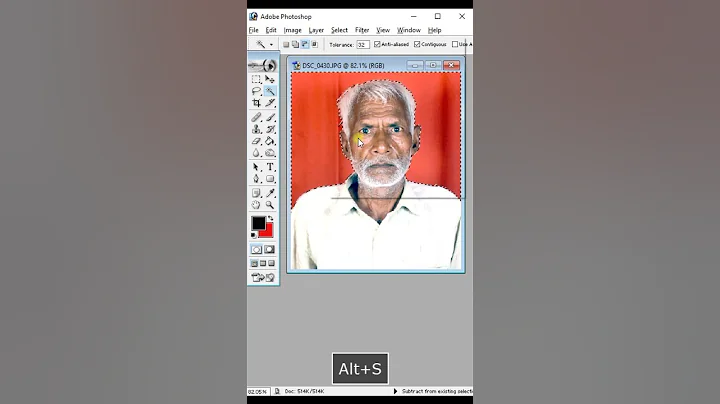
Task: Select the Lasso tool
Action: coord(256,91)
